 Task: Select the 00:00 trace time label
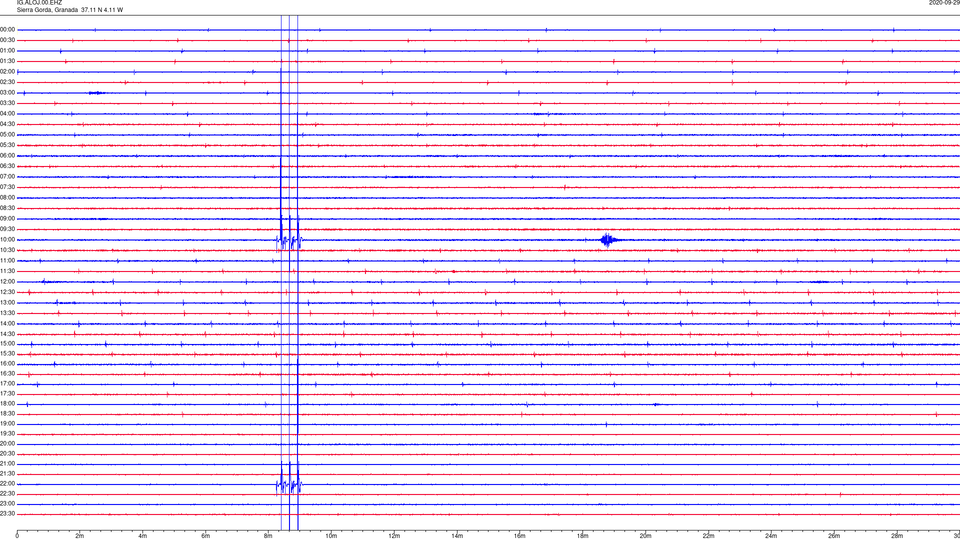(x=7, y=29)
